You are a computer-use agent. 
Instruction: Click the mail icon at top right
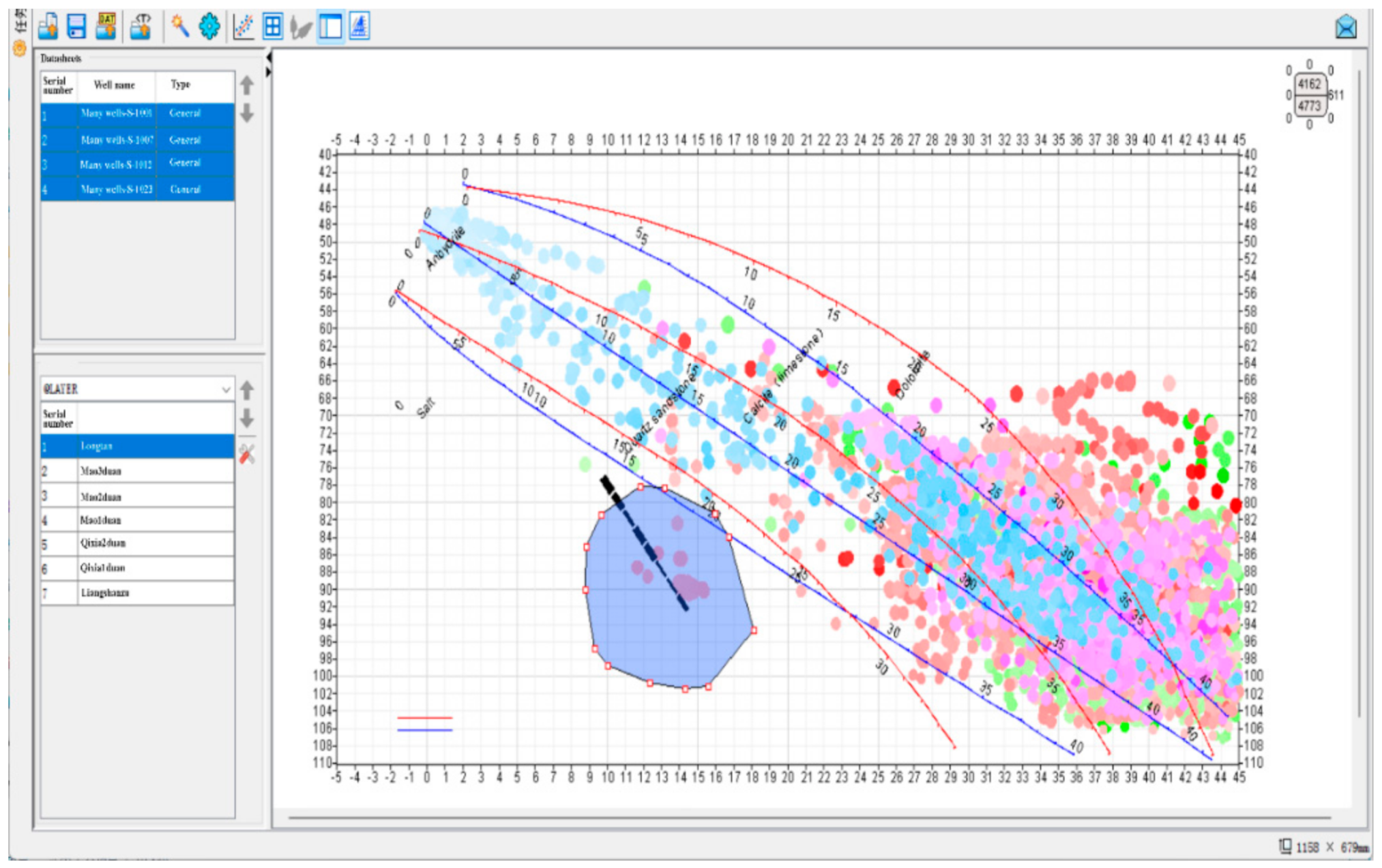coord(1345,27)
